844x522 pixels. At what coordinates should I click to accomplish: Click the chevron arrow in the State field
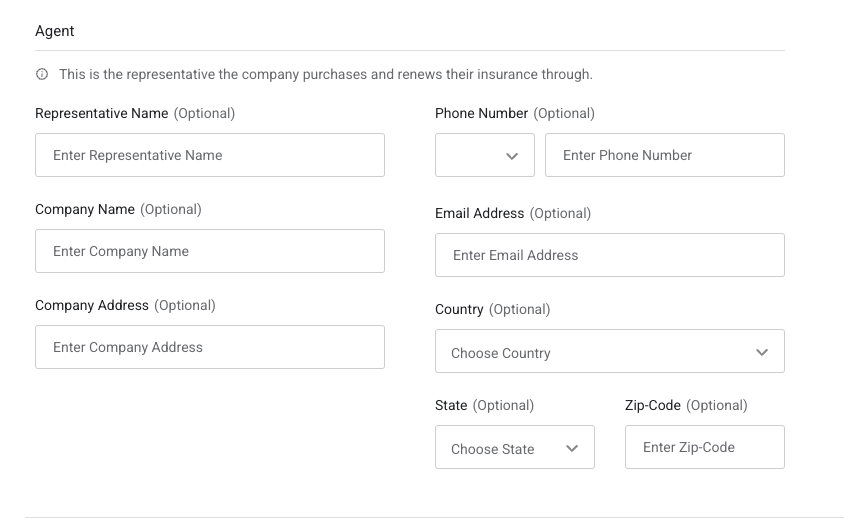[572, 448]
